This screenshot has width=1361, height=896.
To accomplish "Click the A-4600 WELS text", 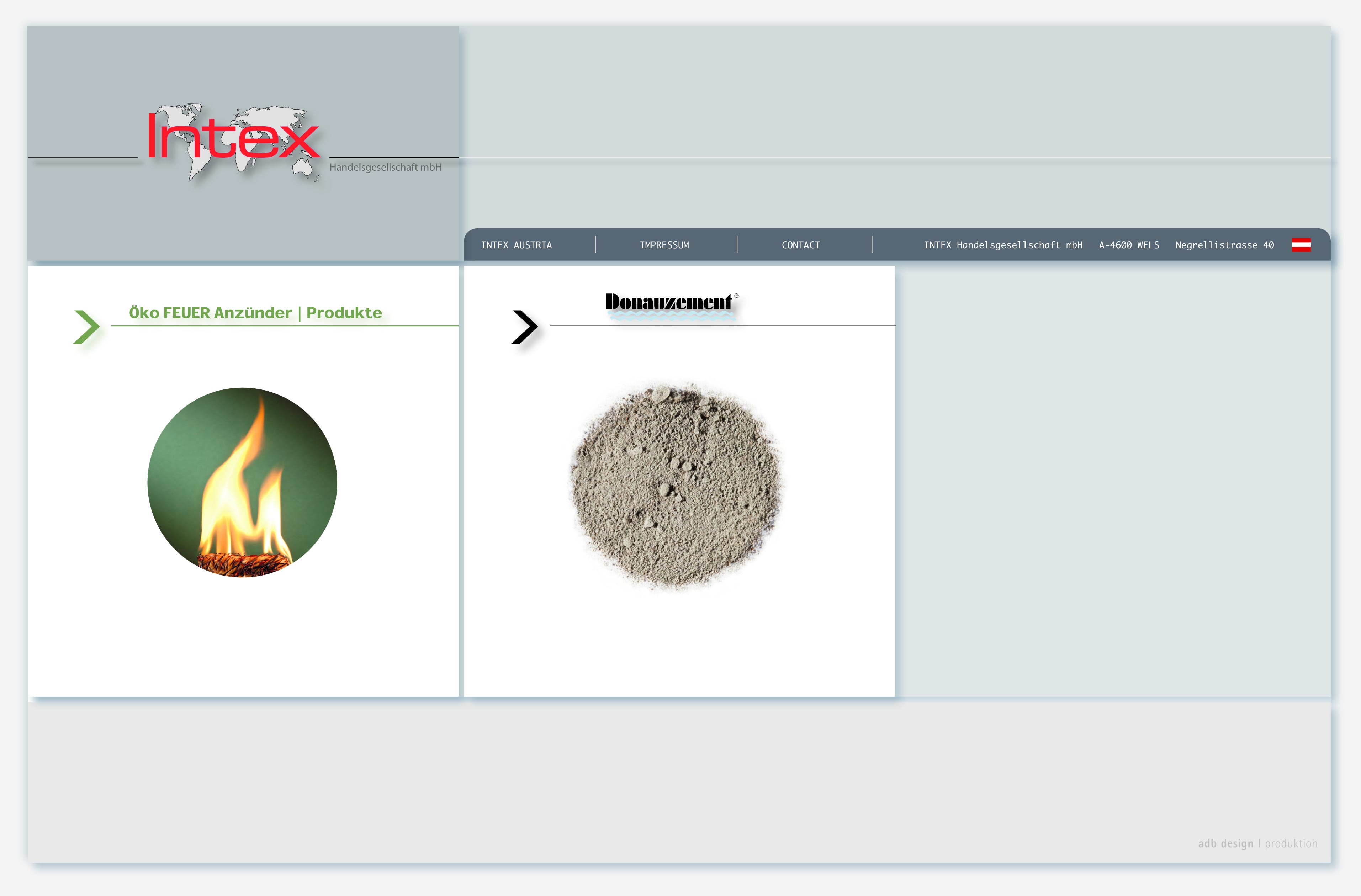I will (x=1129, y=245).
